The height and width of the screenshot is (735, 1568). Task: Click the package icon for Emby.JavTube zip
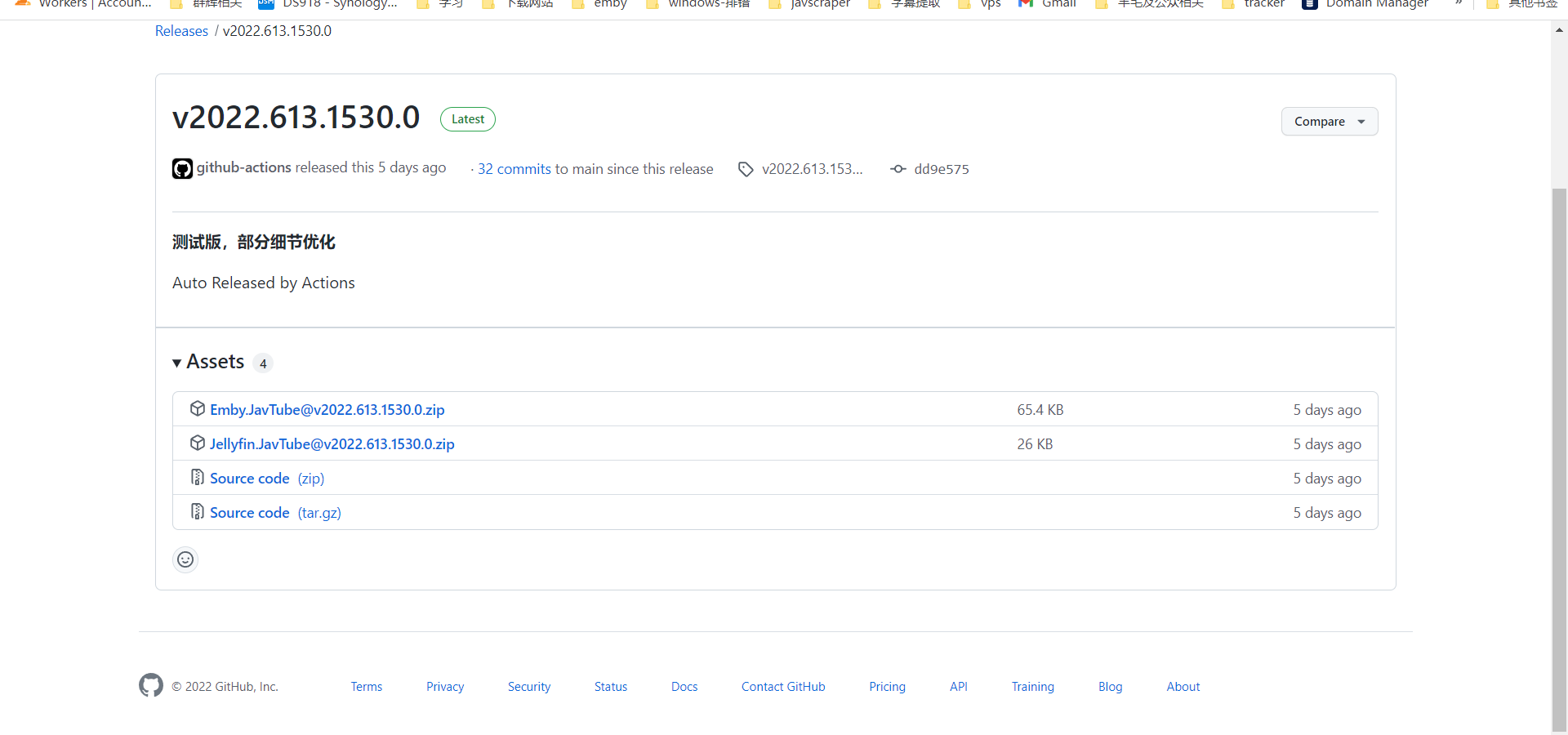[197, 408]
